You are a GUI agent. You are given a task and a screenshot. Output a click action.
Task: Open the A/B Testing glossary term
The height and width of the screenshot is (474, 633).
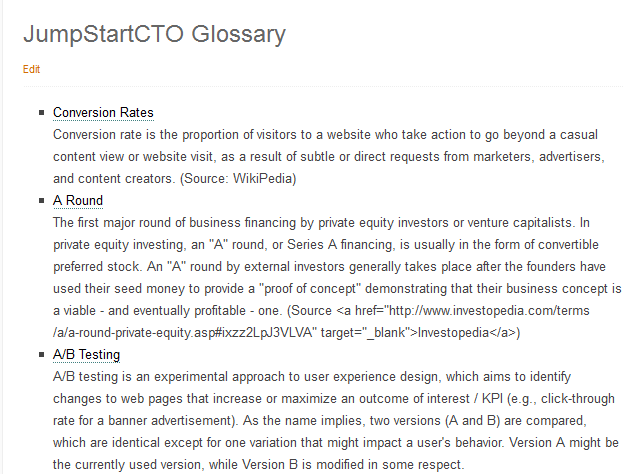86,354
